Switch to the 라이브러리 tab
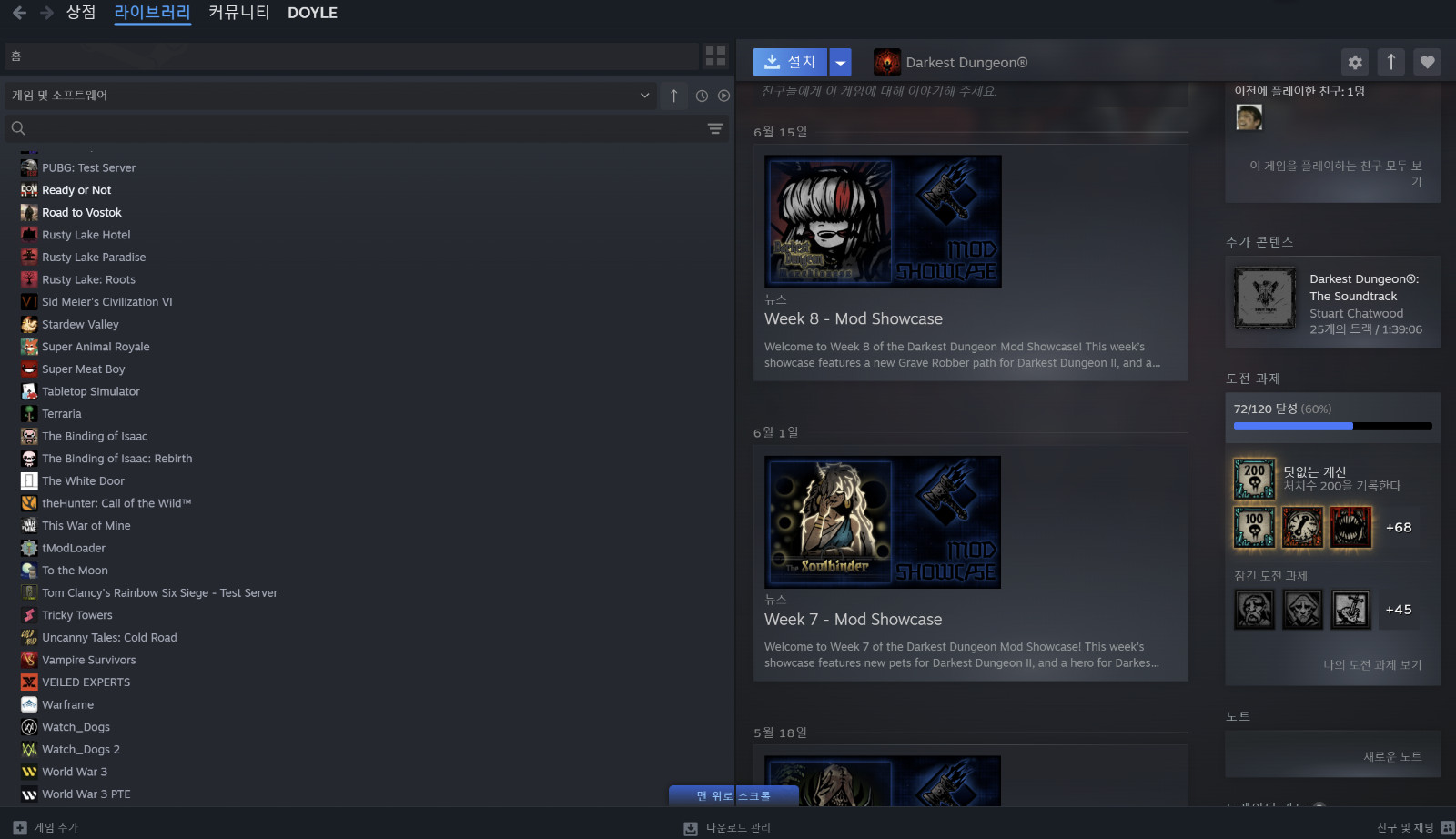Image resolution: width=1456 pixels, height=839 pixels. (x=152, y=13)
